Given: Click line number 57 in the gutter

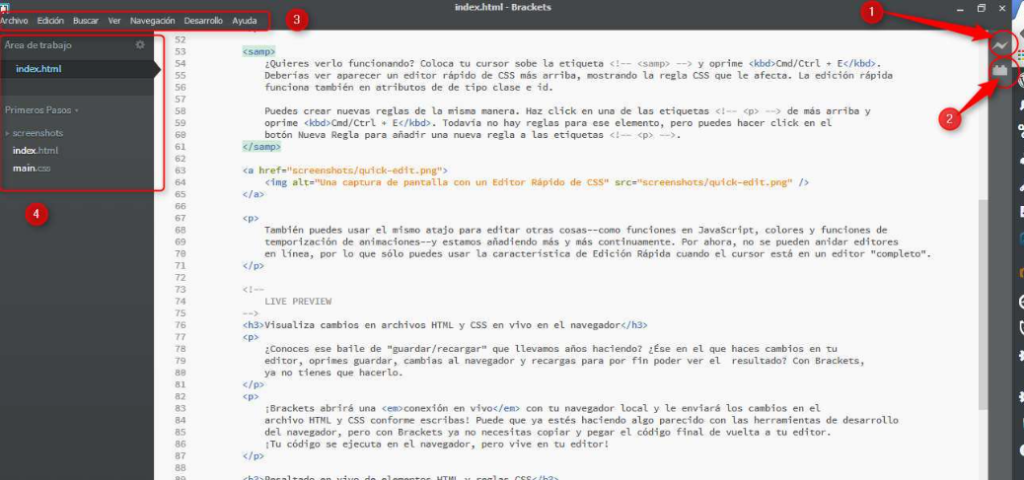Looking at the screenshot, I should pyautogui.click(x=181, y=99).
